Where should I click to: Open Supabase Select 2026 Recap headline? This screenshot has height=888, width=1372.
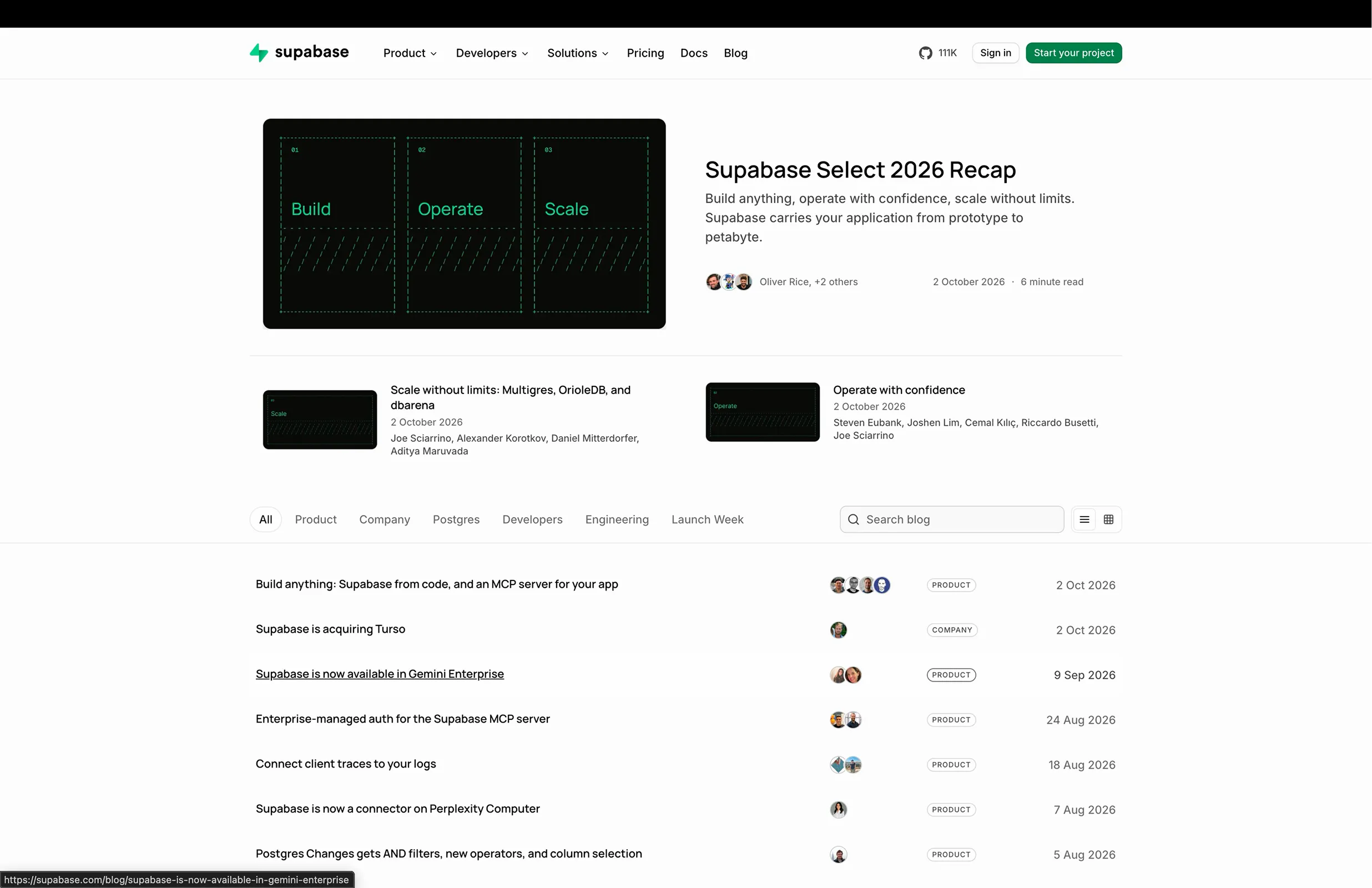click(860, 169)
